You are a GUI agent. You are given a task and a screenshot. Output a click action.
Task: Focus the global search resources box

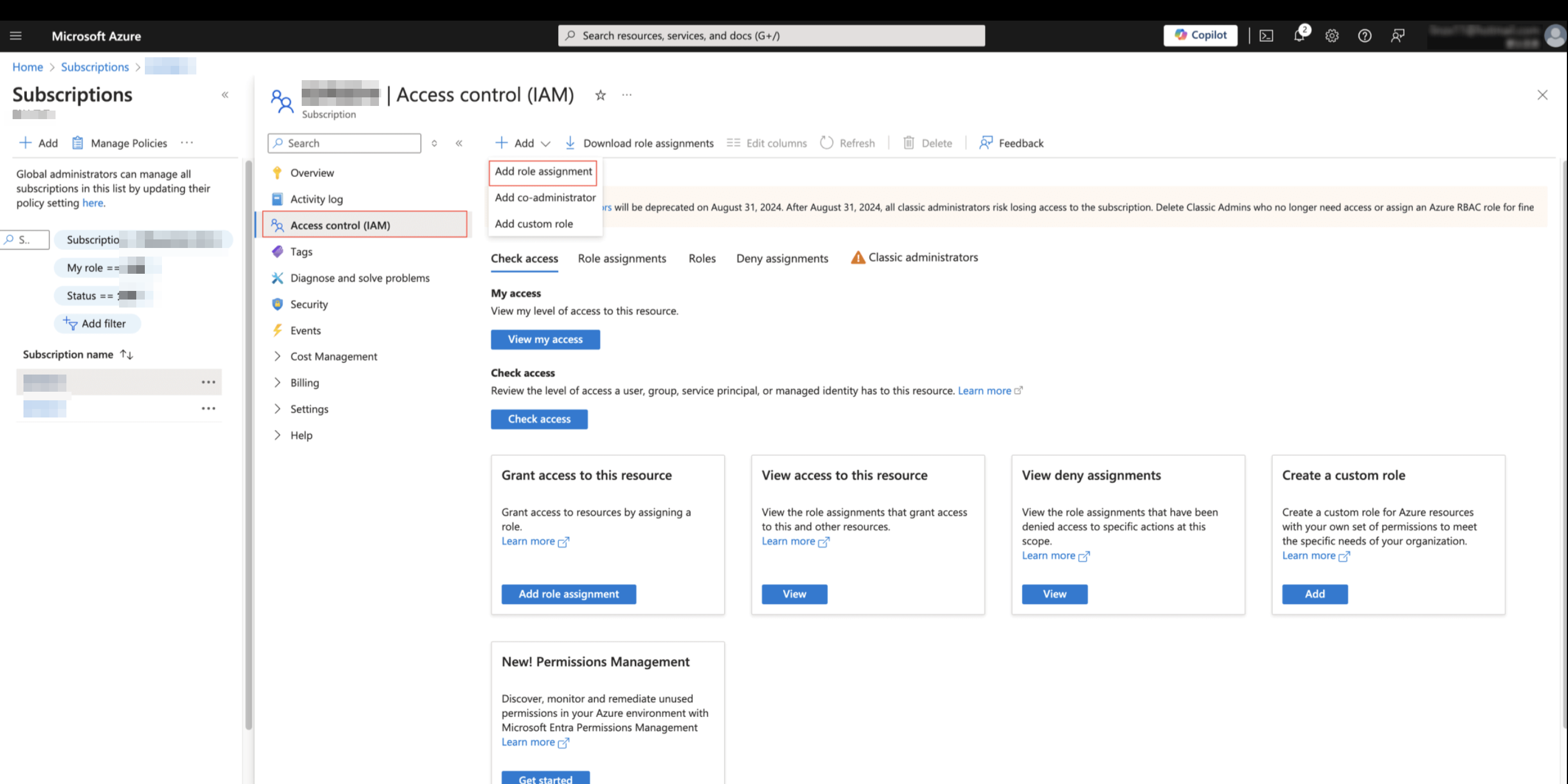click(771, 36)
